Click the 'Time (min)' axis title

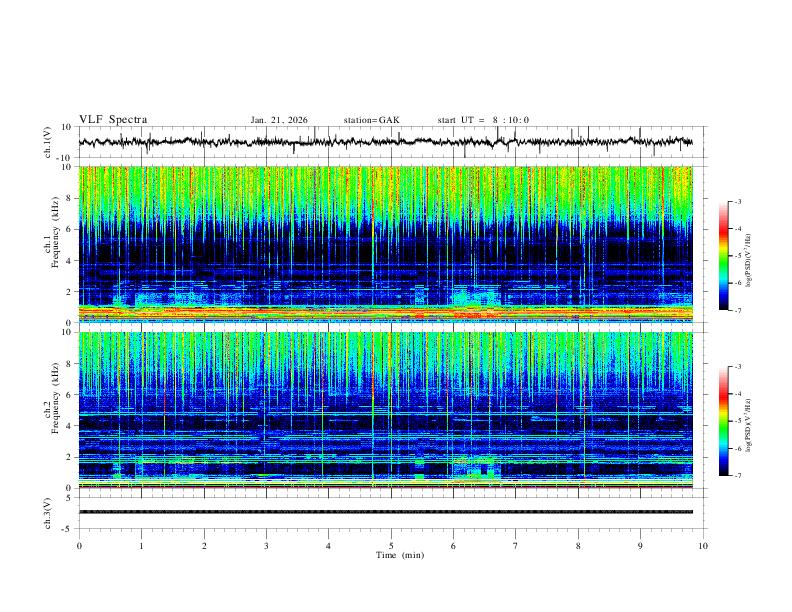(x=400, y=555)
